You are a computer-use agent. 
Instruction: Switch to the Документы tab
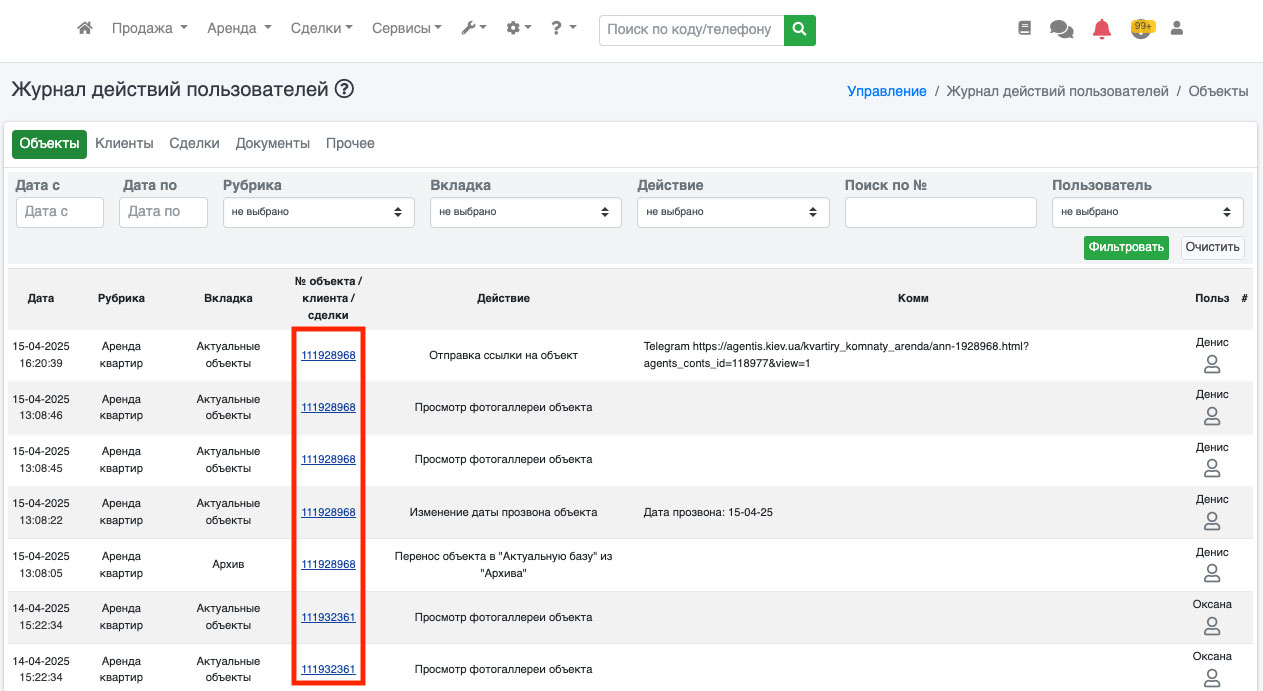coord(272,143)
